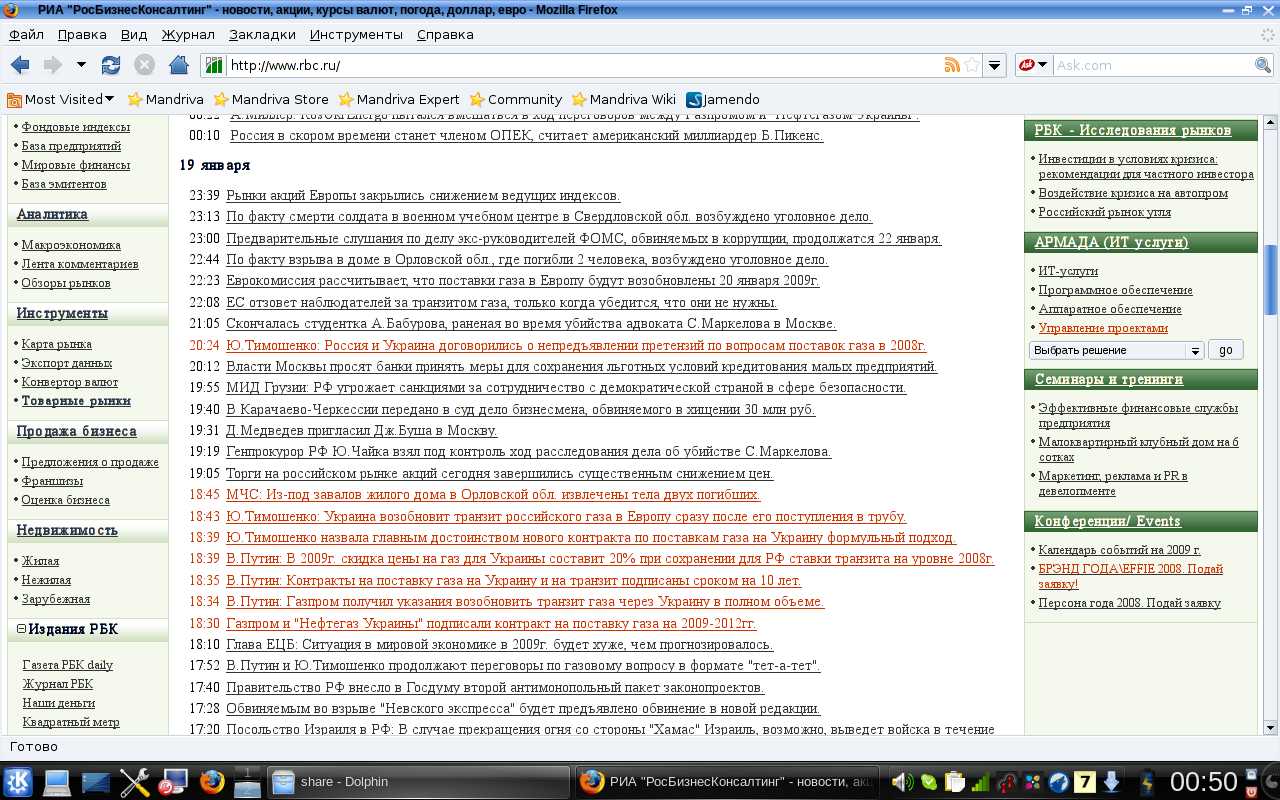Click the URL address field
The image size is (1280, 800).
click(585, 65)
